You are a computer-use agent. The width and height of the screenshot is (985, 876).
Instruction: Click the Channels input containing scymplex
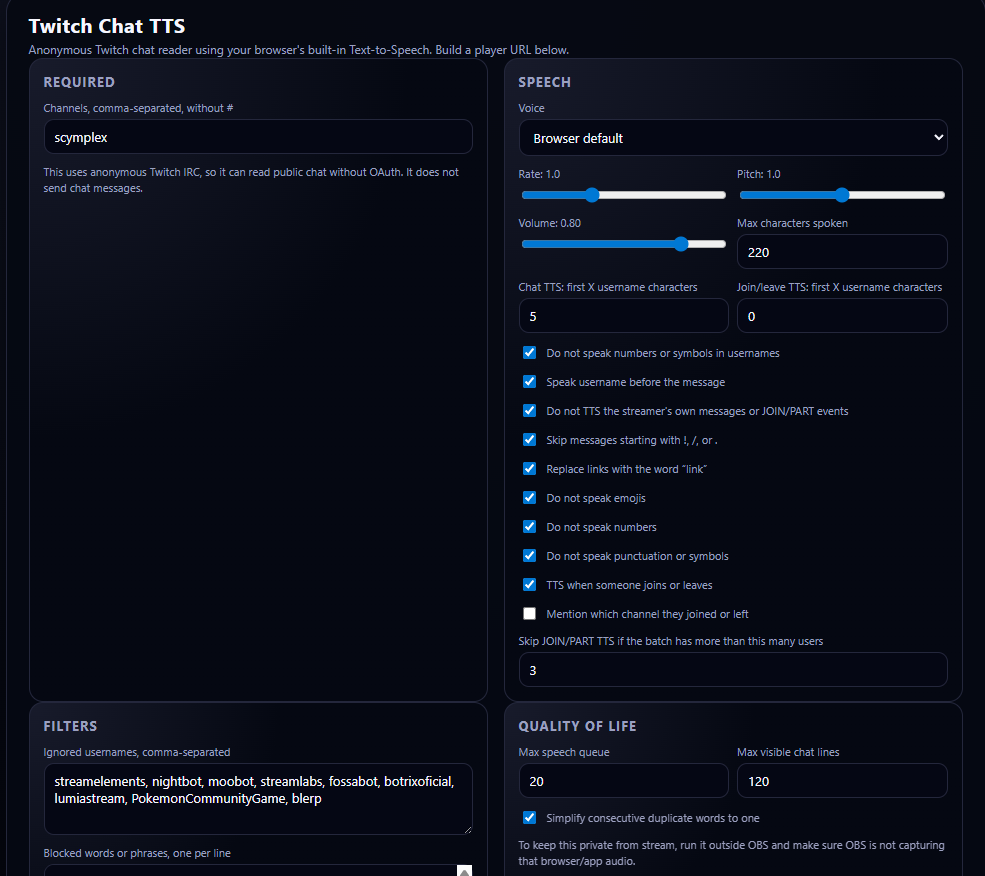click(x=258, y=137)
